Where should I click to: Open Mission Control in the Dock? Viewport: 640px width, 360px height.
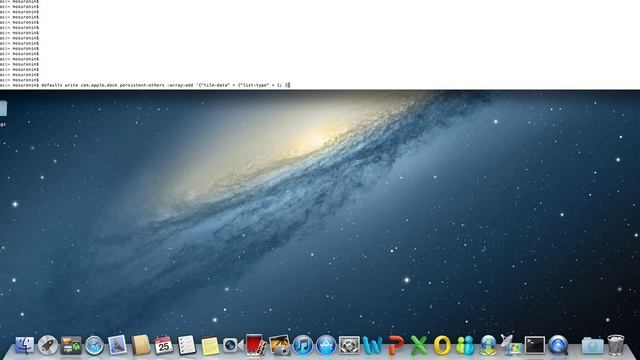(71, 345)
